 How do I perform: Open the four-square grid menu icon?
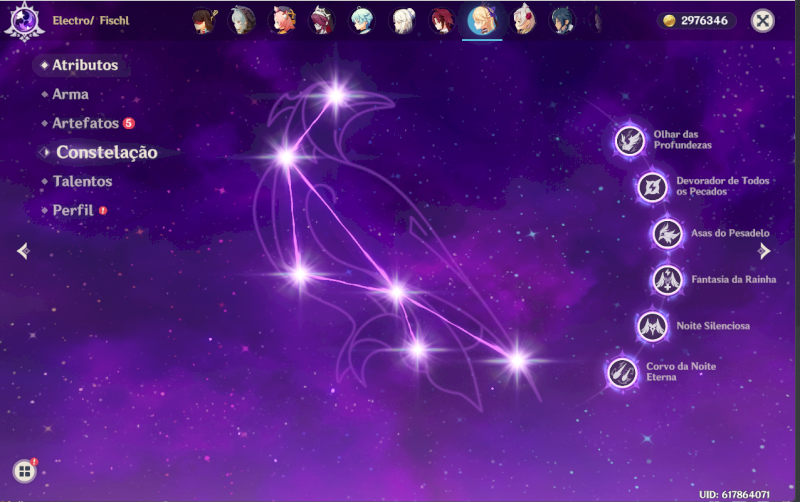[24, 471]
